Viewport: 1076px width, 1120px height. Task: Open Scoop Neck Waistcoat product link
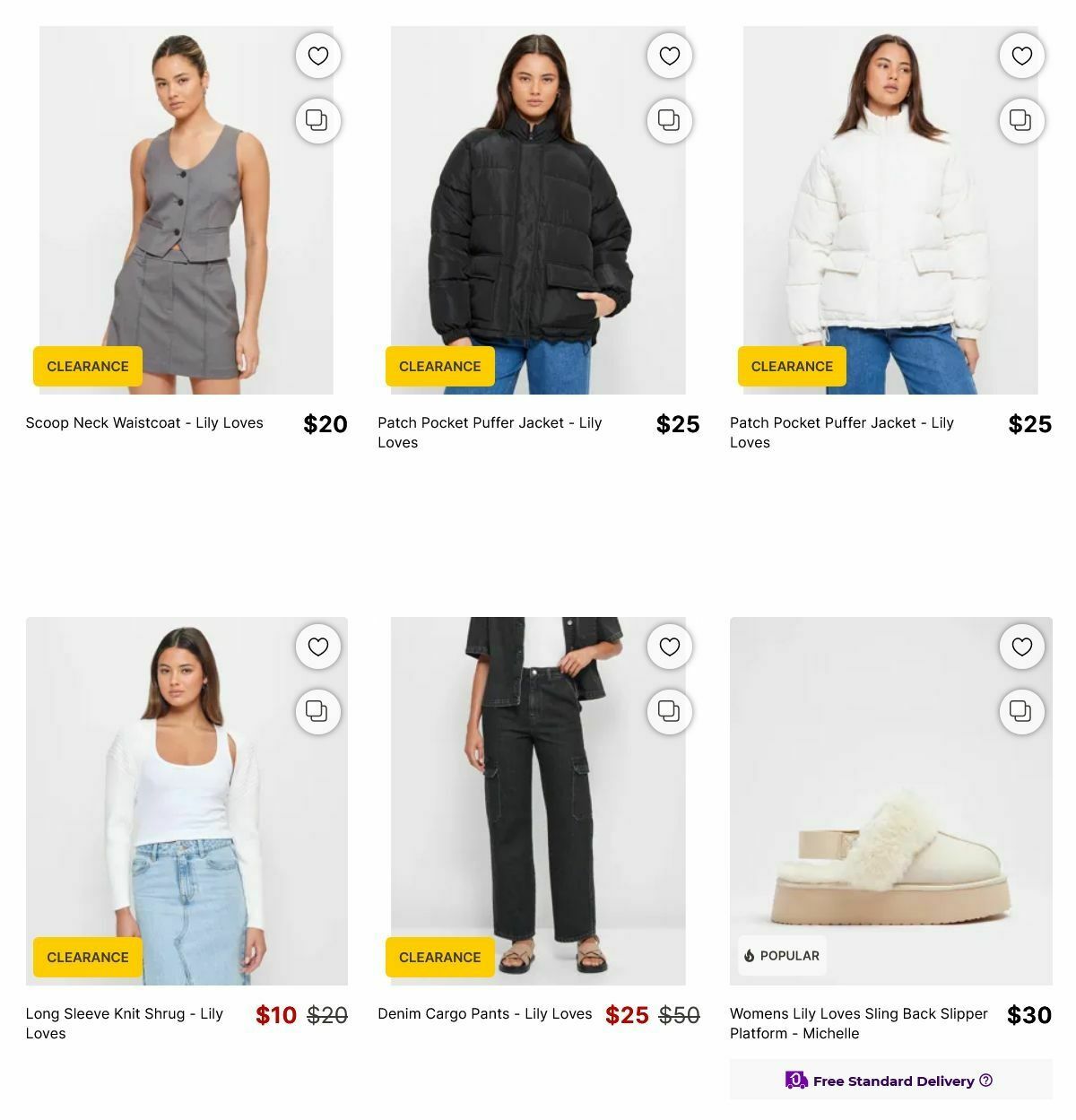tap(144, 422)
